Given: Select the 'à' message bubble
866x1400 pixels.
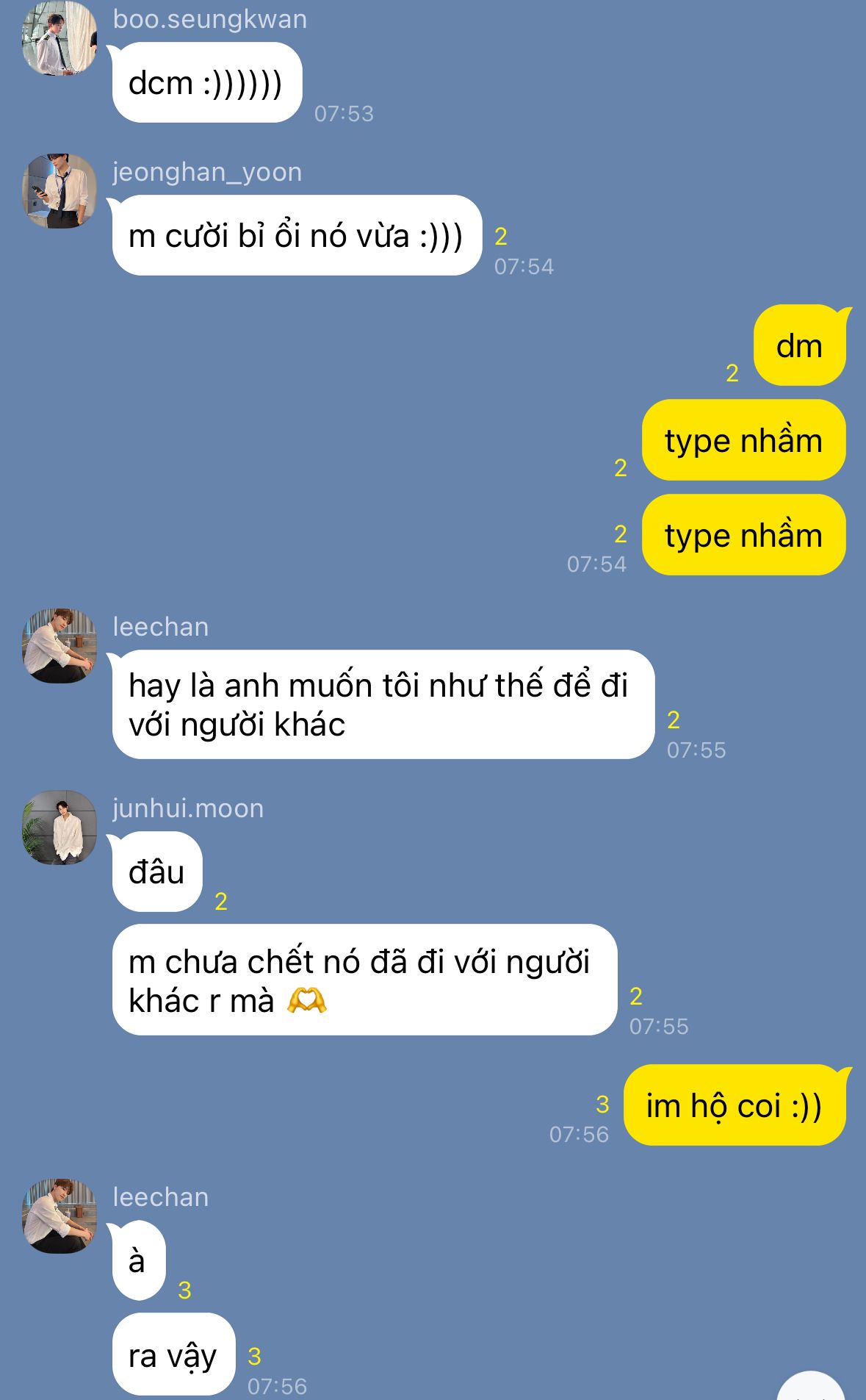Looking at the screenshot, I should (x=137, y=1260).
